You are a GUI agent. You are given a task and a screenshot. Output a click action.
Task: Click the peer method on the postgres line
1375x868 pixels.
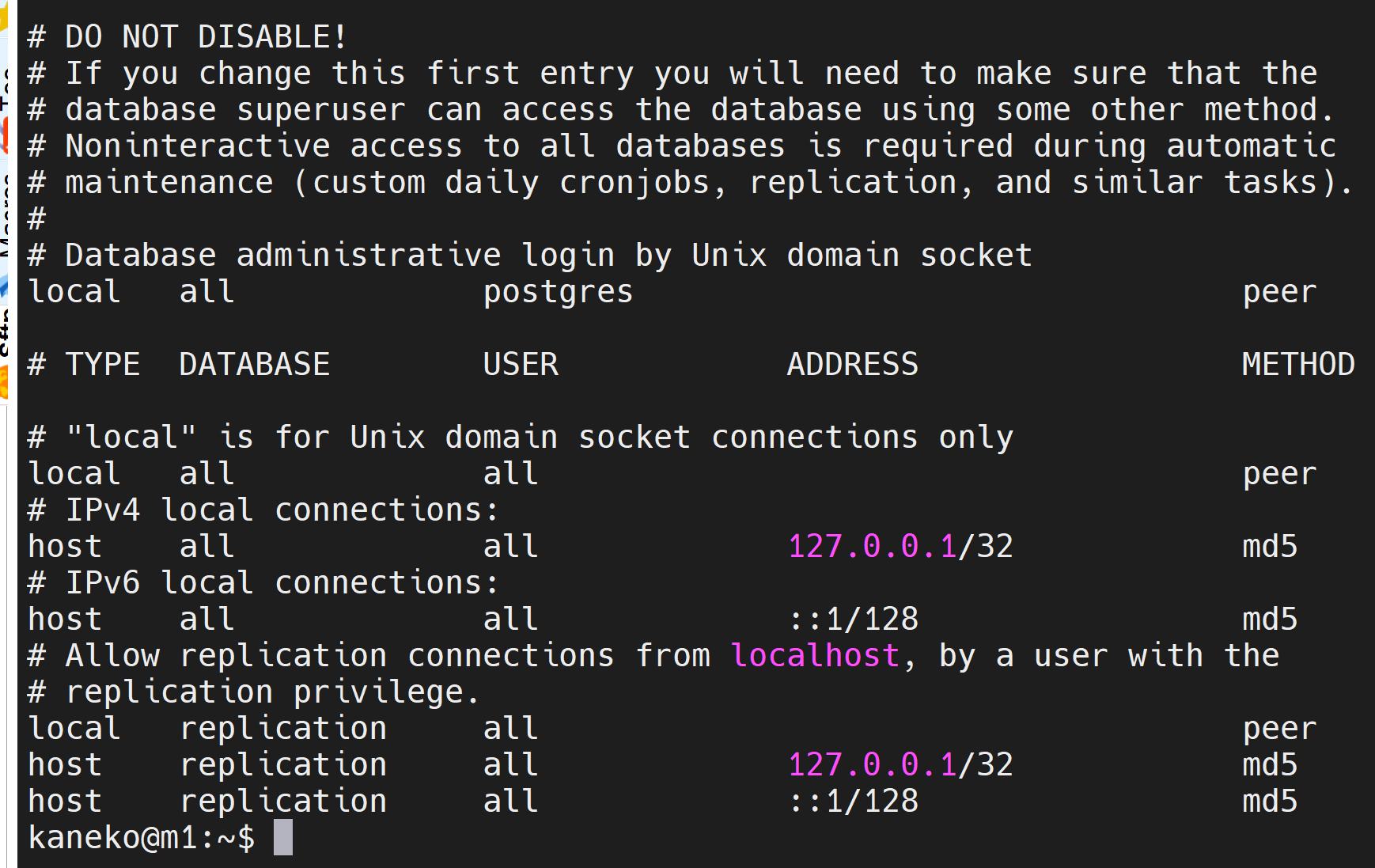1279,292
